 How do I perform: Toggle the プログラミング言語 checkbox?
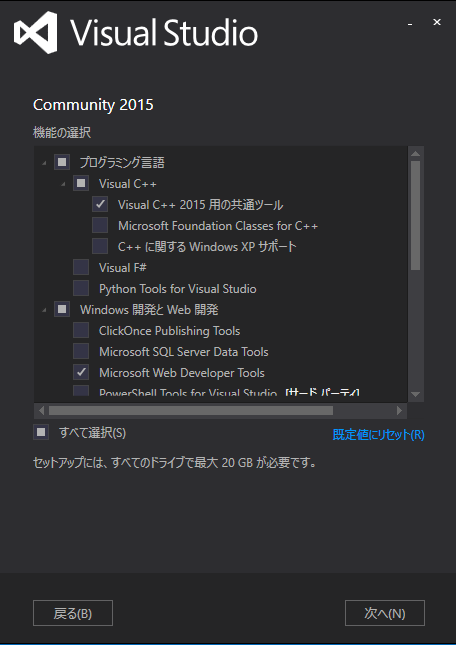pyautogui.click(x=62, y=162)
